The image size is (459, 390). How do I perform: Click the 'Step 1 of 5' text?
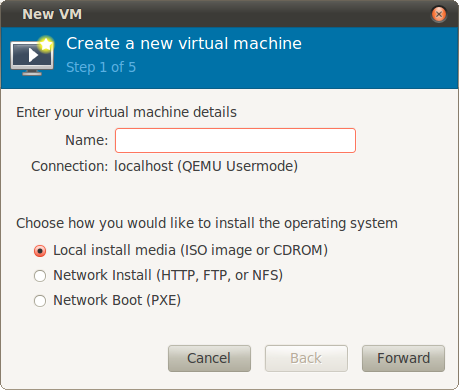click(101, 67)
